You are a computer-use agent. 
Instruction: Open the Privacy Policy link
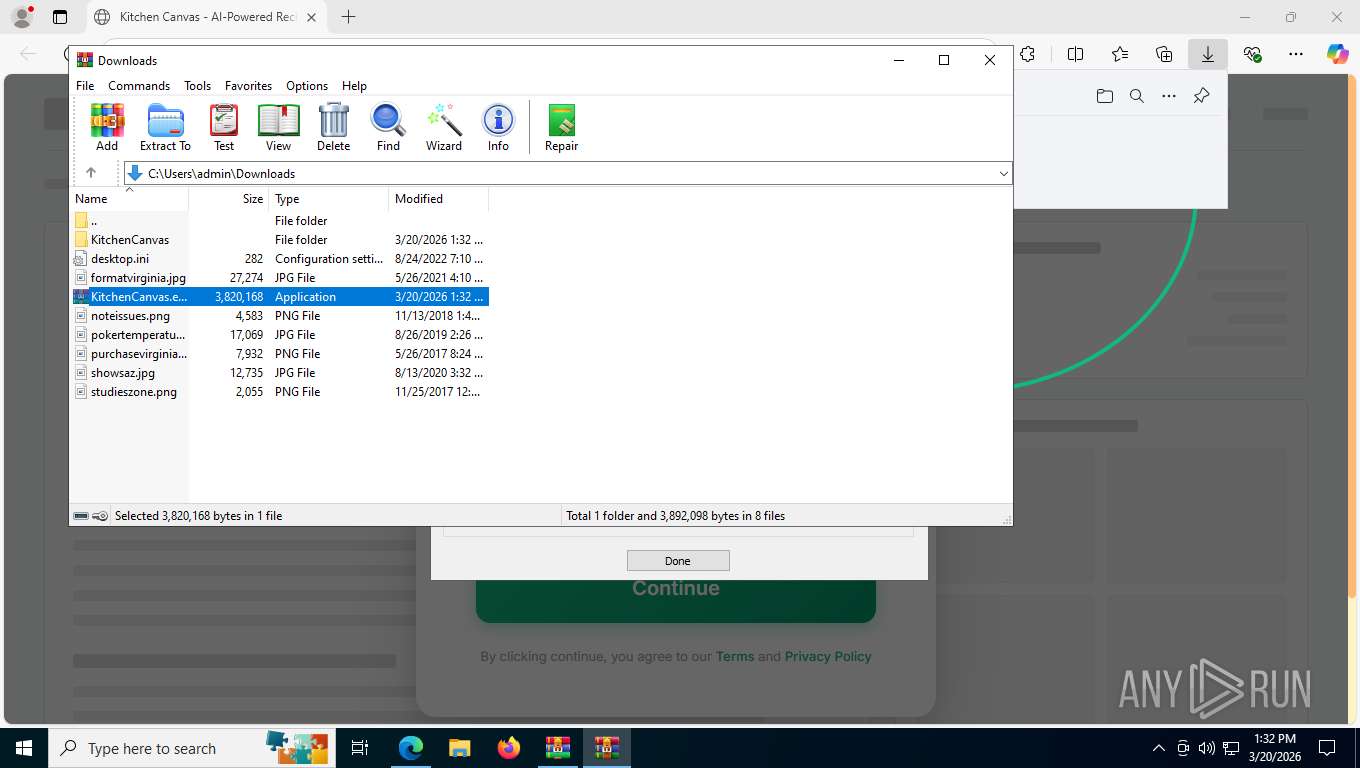pyautogui.click(x=828, y=657)
